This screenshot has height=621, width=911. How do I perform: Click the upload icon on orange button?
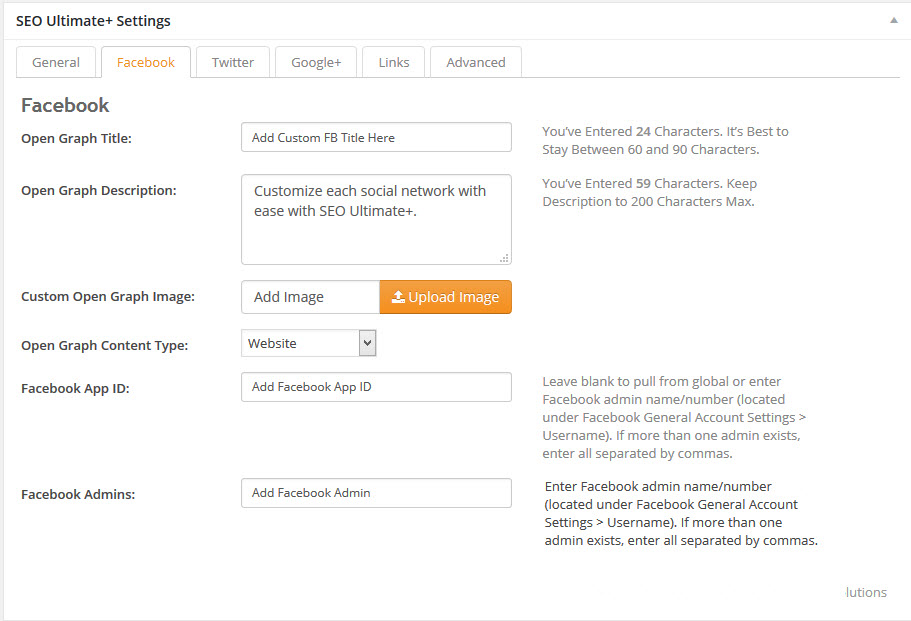(x=398, y=297)
